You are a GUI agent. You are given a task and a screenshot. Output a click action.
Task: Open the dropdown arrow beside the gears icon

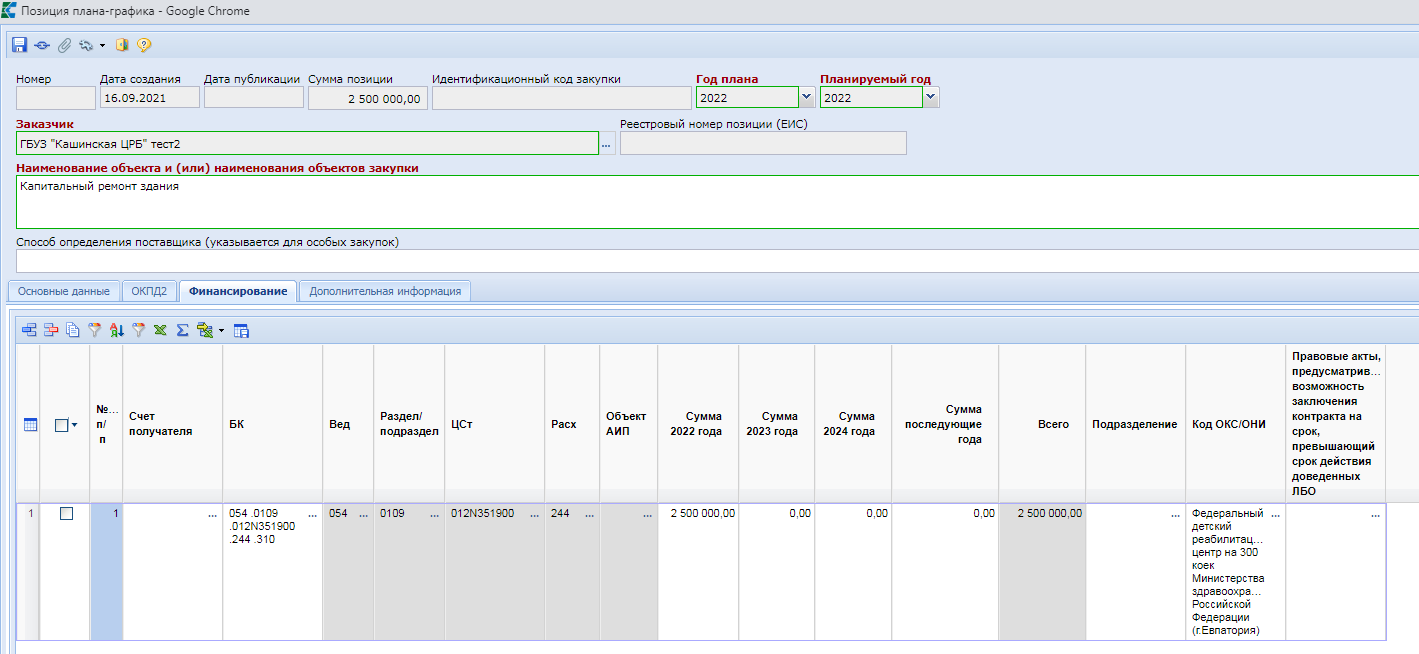tap(102, 46)
